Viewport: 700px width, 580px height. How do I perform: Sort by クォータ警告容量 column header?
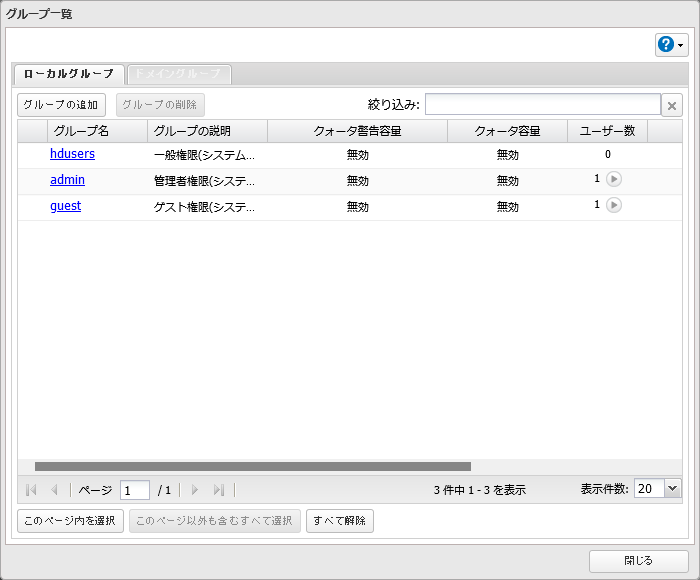coord(358,131)
